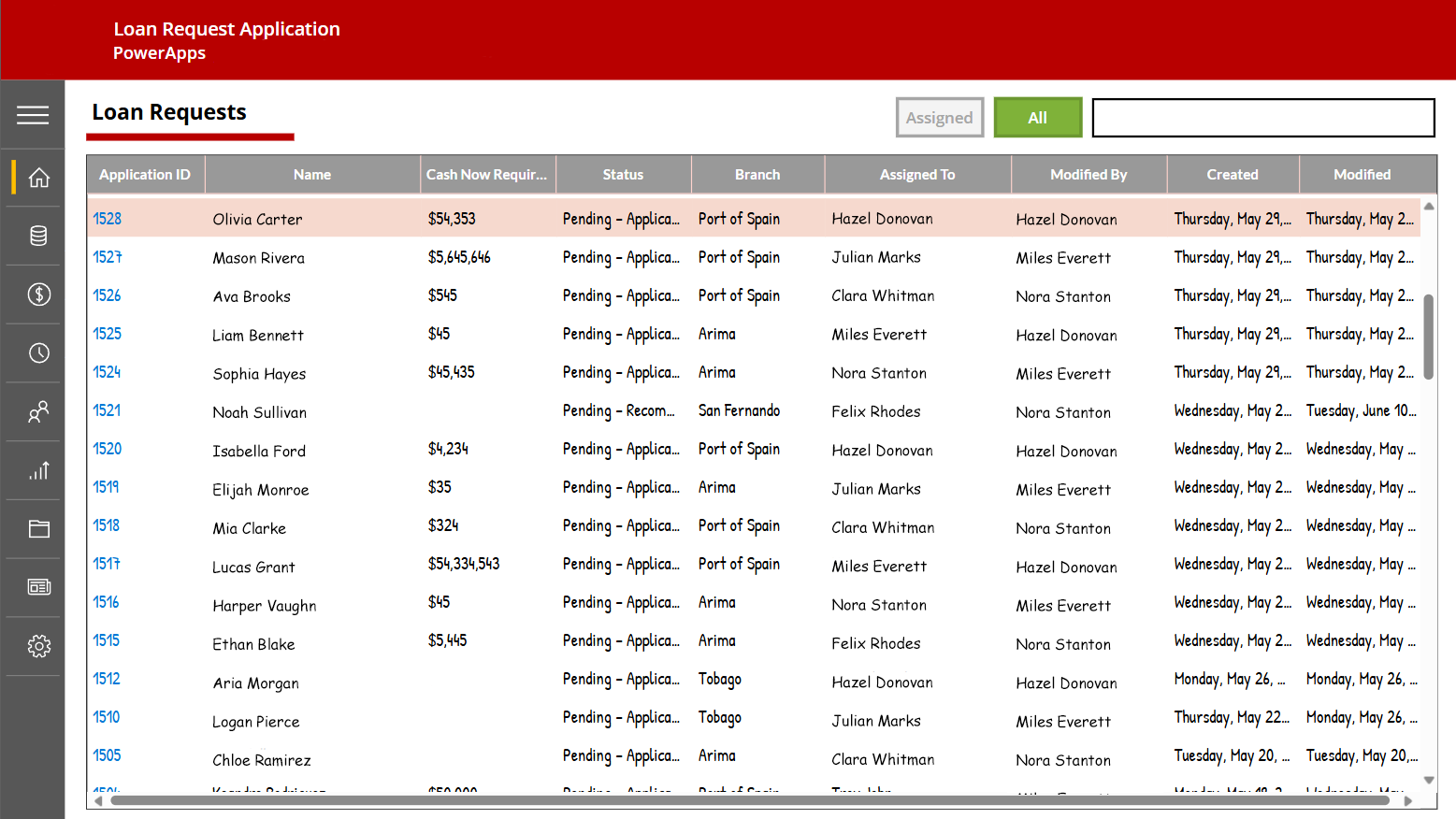Screen dimensions: 1456x819
Task: Open application 1512 link
Action: tap(106, 679)
